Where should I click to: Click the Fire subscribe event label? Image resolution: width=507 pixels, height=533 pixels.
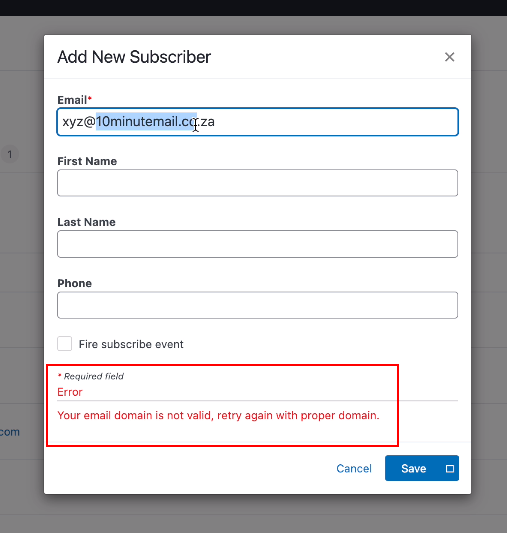(x=131, y=344)
